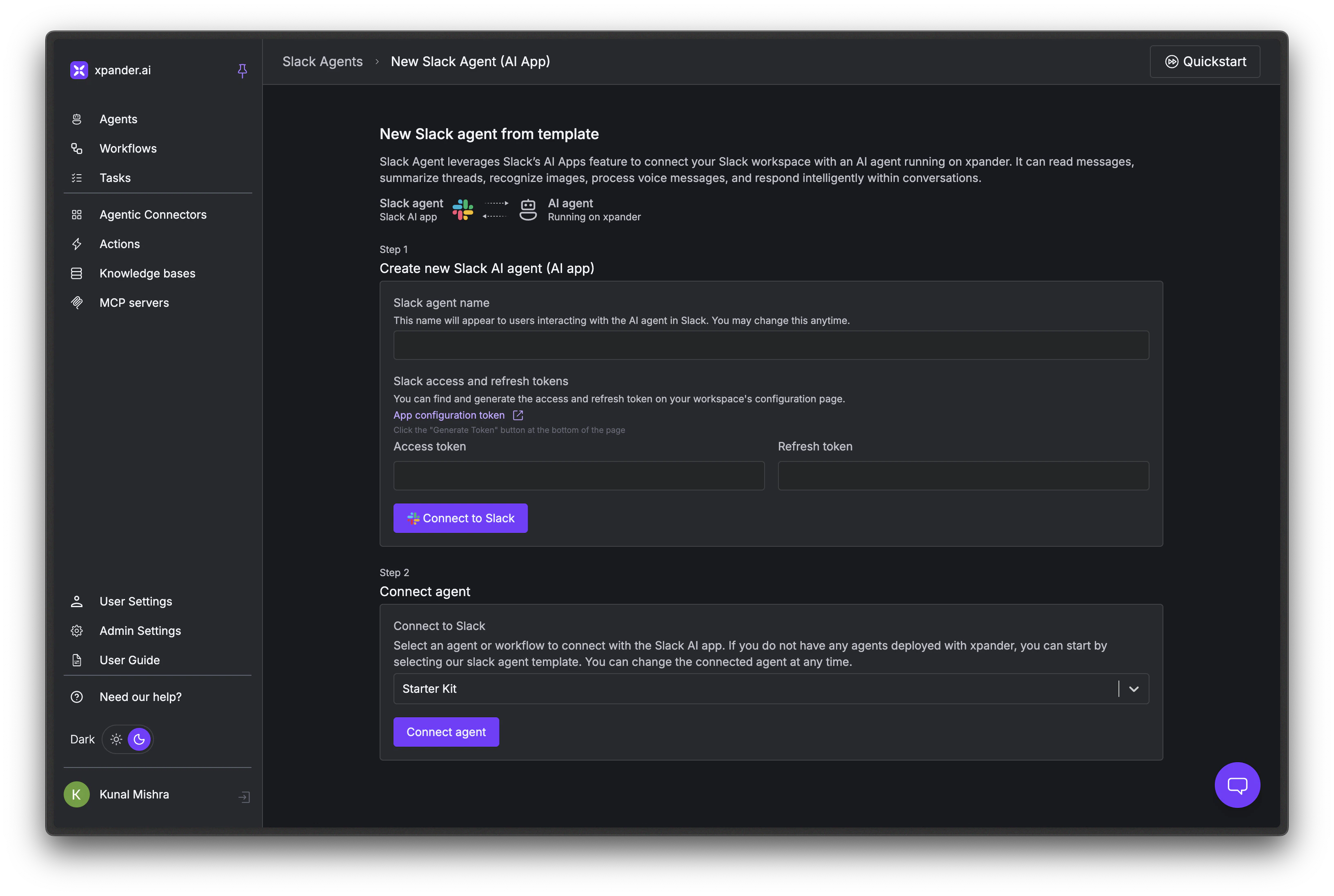Open MCP servers page

click(x=134, y=303)
